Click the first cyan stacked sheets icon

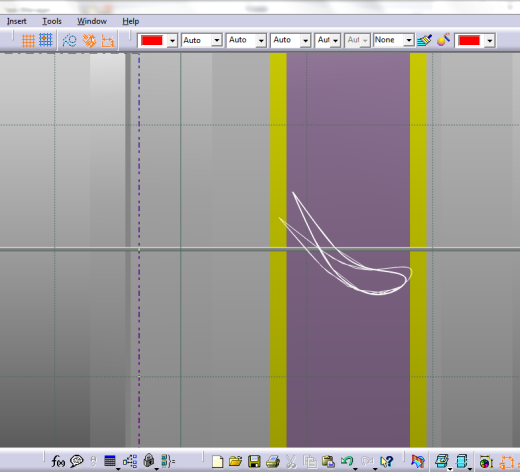442,461
